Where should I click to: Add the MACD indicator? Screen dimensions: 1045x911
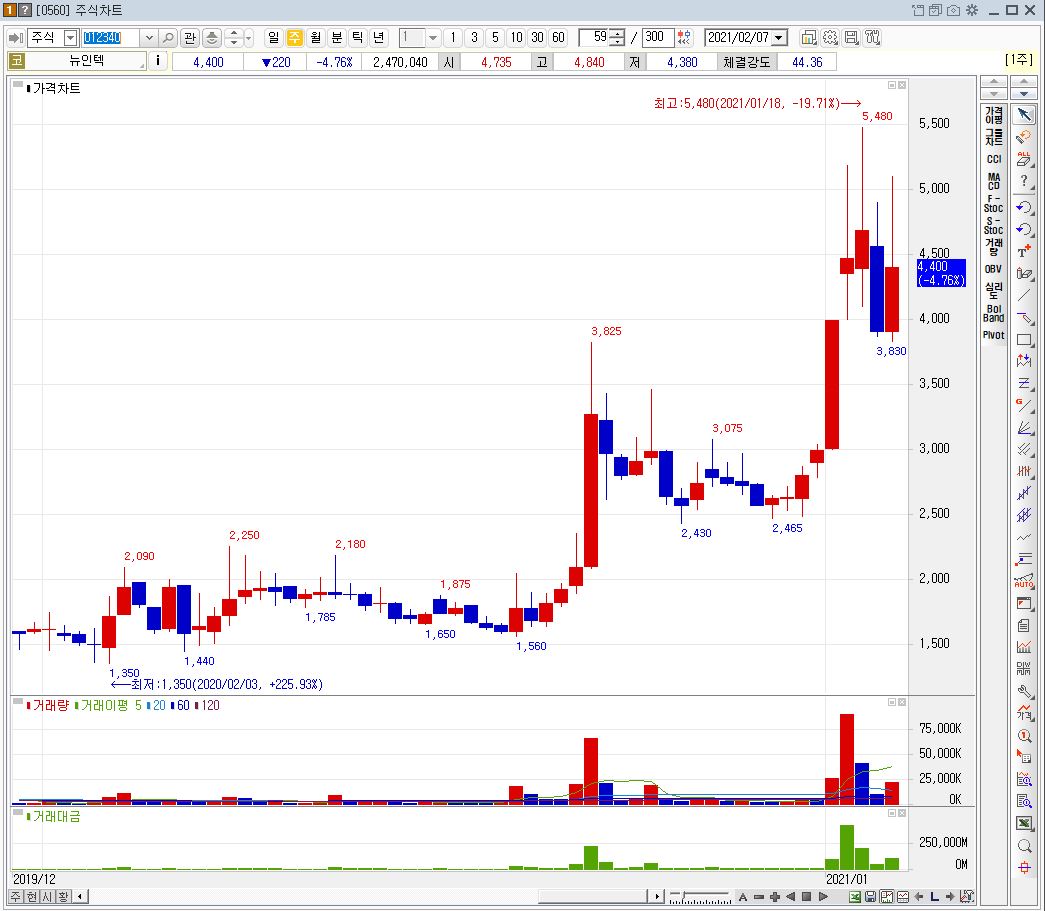pos(994,181)
